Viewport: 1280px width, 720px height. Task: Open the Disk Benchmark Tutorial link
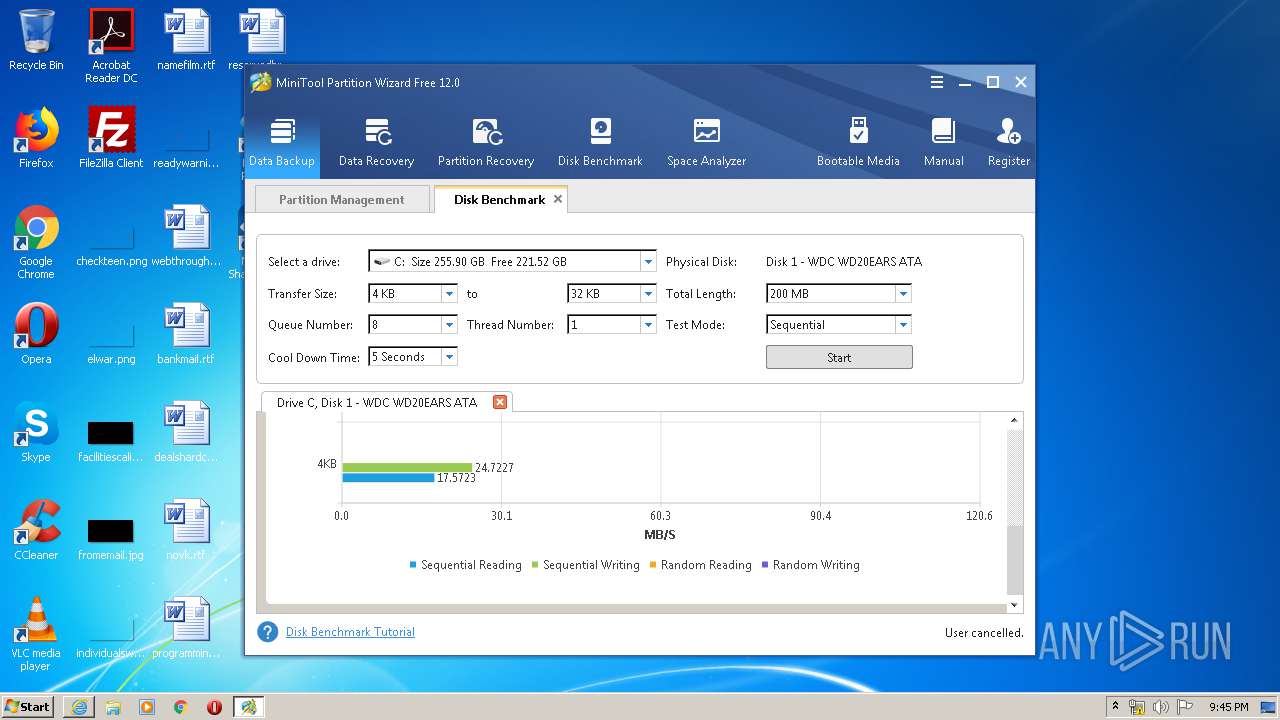point(350,632)
